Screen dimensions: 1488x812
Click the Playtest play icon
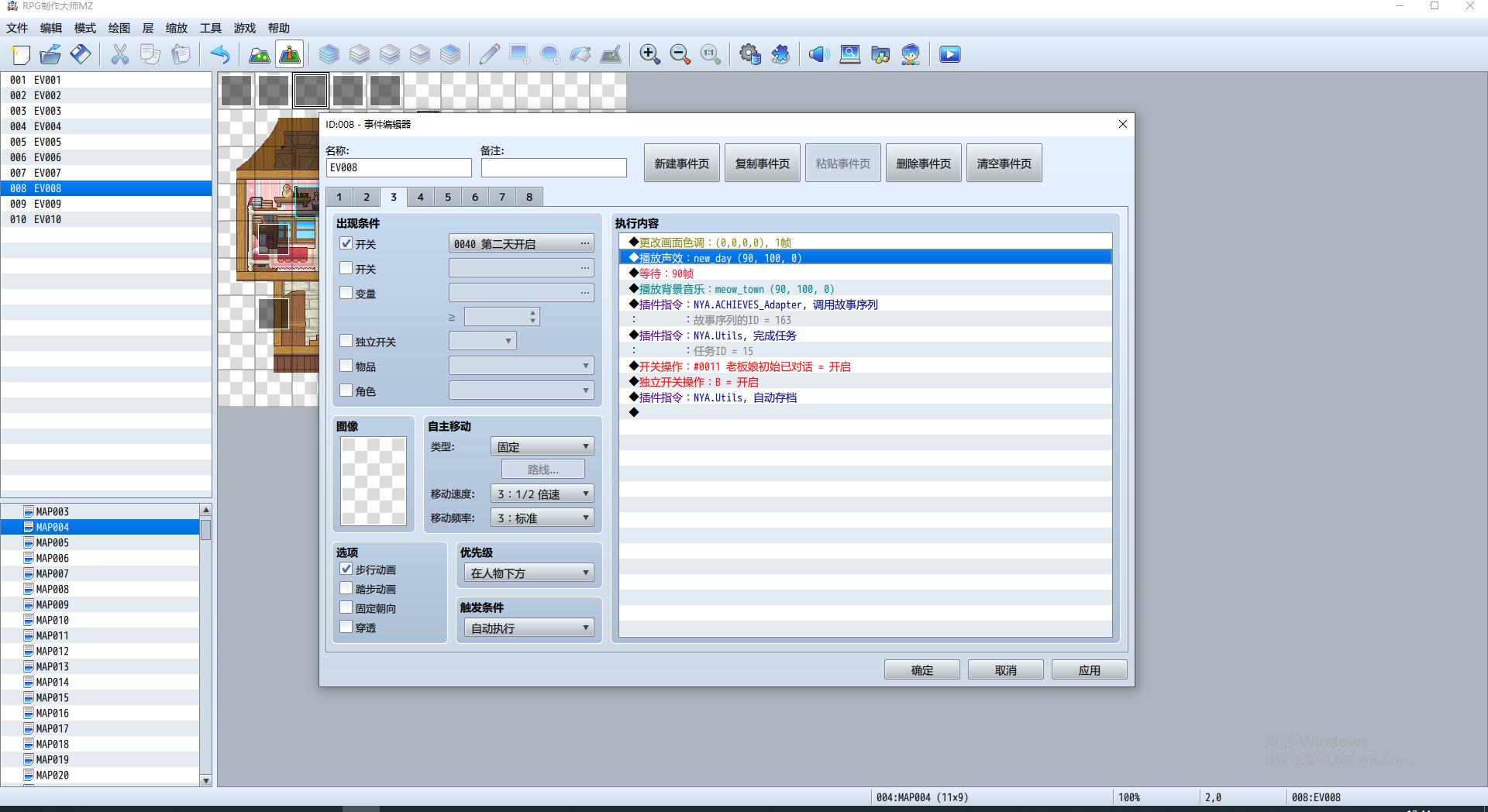pyautogui.click(x=949, y=54)
